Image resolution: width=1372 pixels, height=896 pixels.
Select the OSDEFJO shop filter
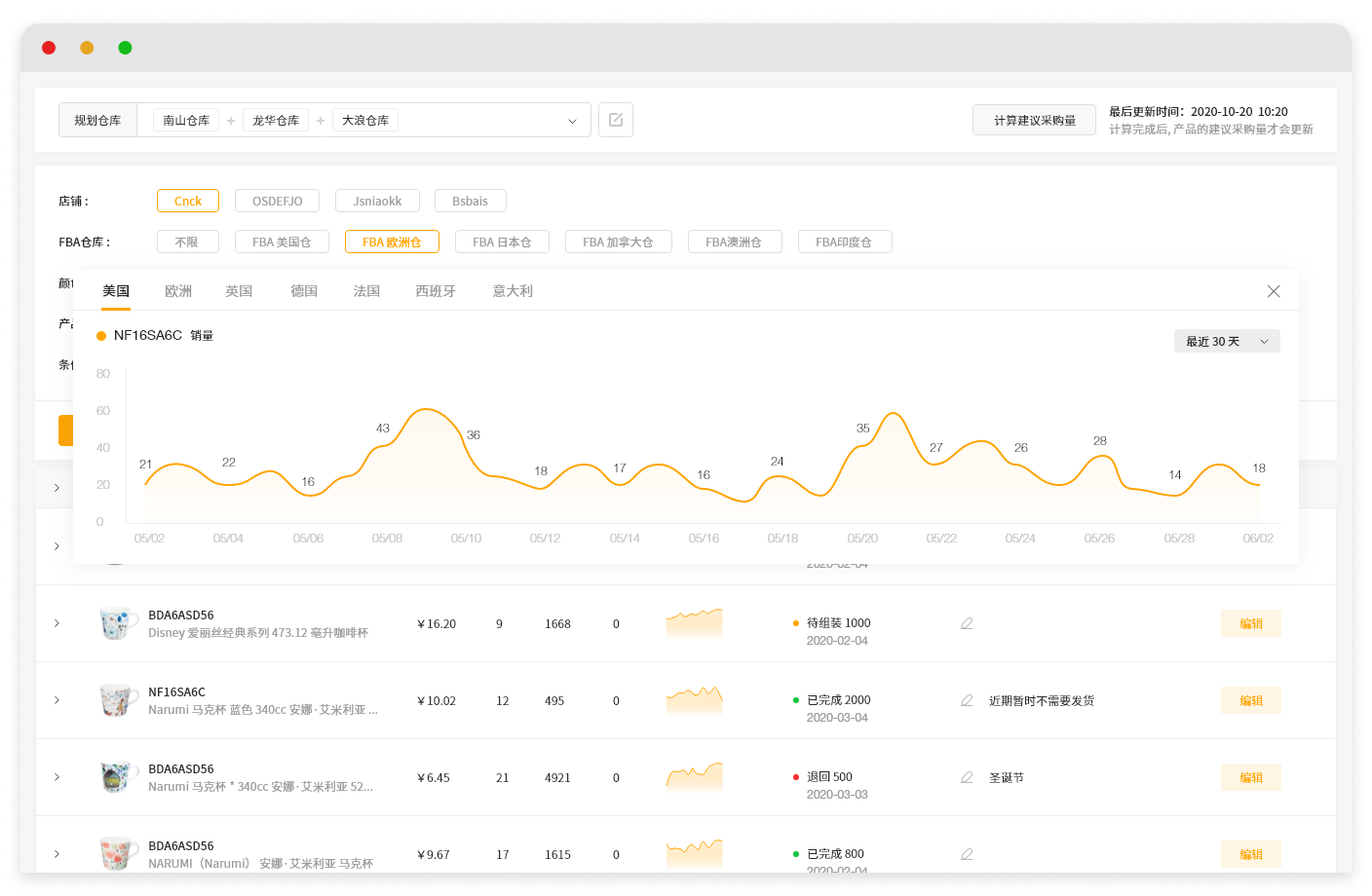(277, 201)
